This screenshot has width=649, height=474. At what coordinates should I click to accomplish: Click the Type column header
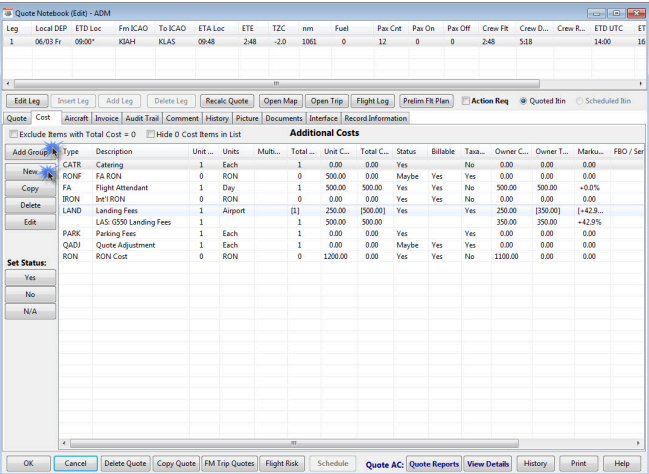pyautogui.click(x=76, y=152)
